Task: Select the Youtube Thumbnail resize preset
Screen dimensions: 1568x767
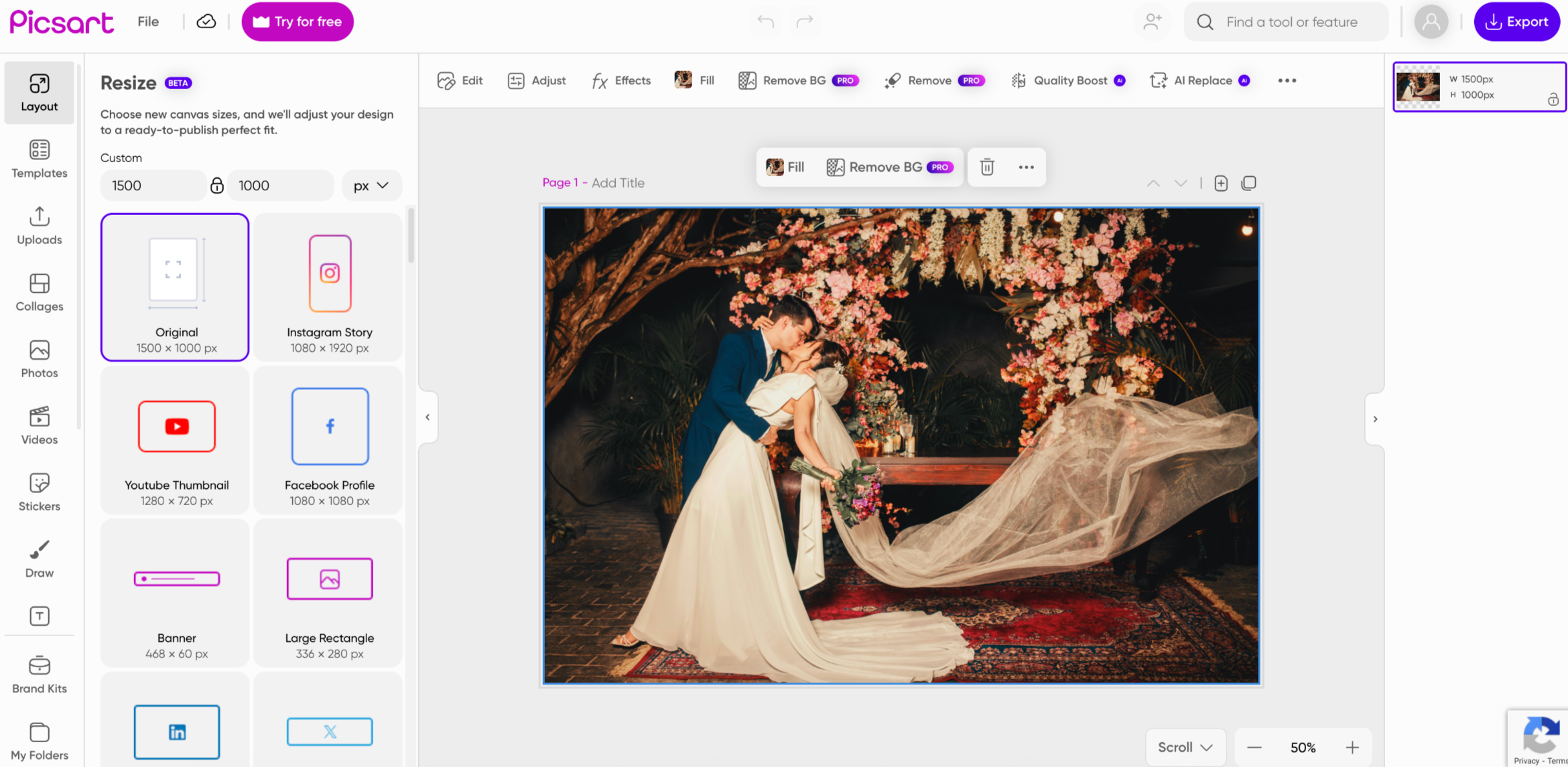Action: coord(176,440)
